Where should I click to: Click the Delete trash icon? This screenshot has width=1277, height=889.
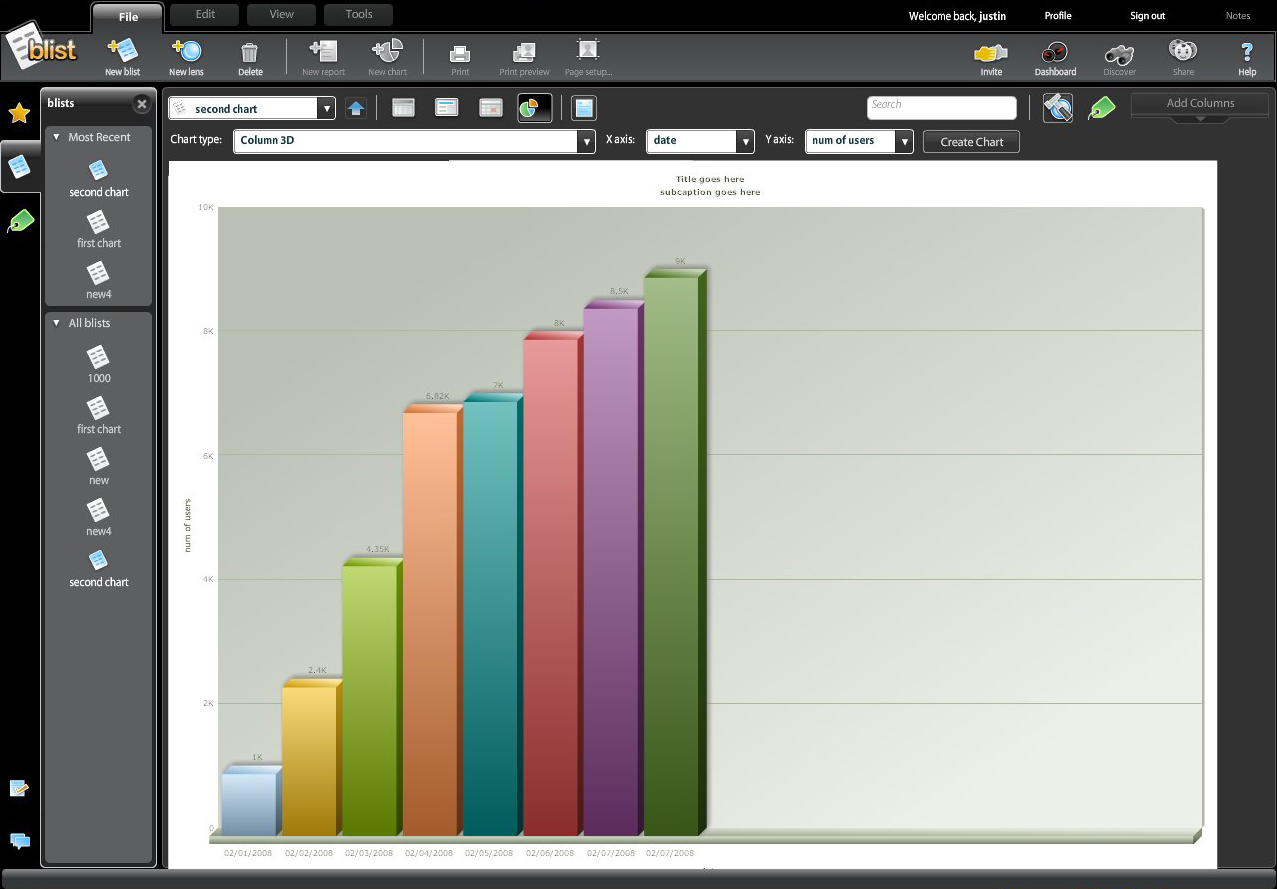(250, 52)
